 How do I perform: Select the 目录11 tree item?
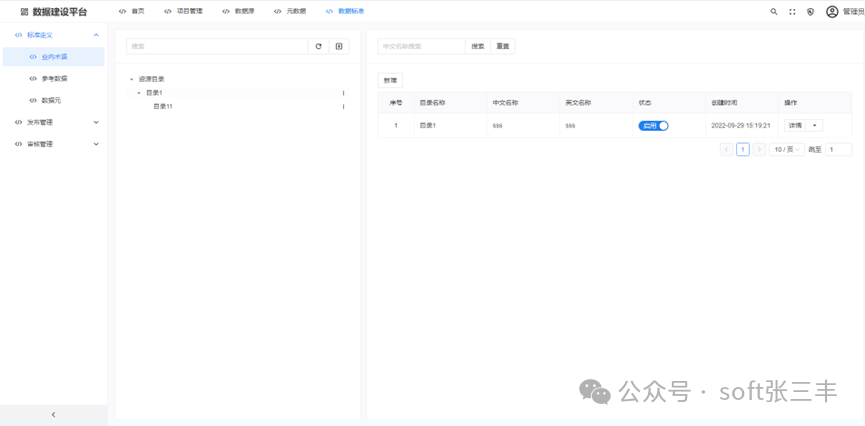pyautogui.click(x=163, y=106)
